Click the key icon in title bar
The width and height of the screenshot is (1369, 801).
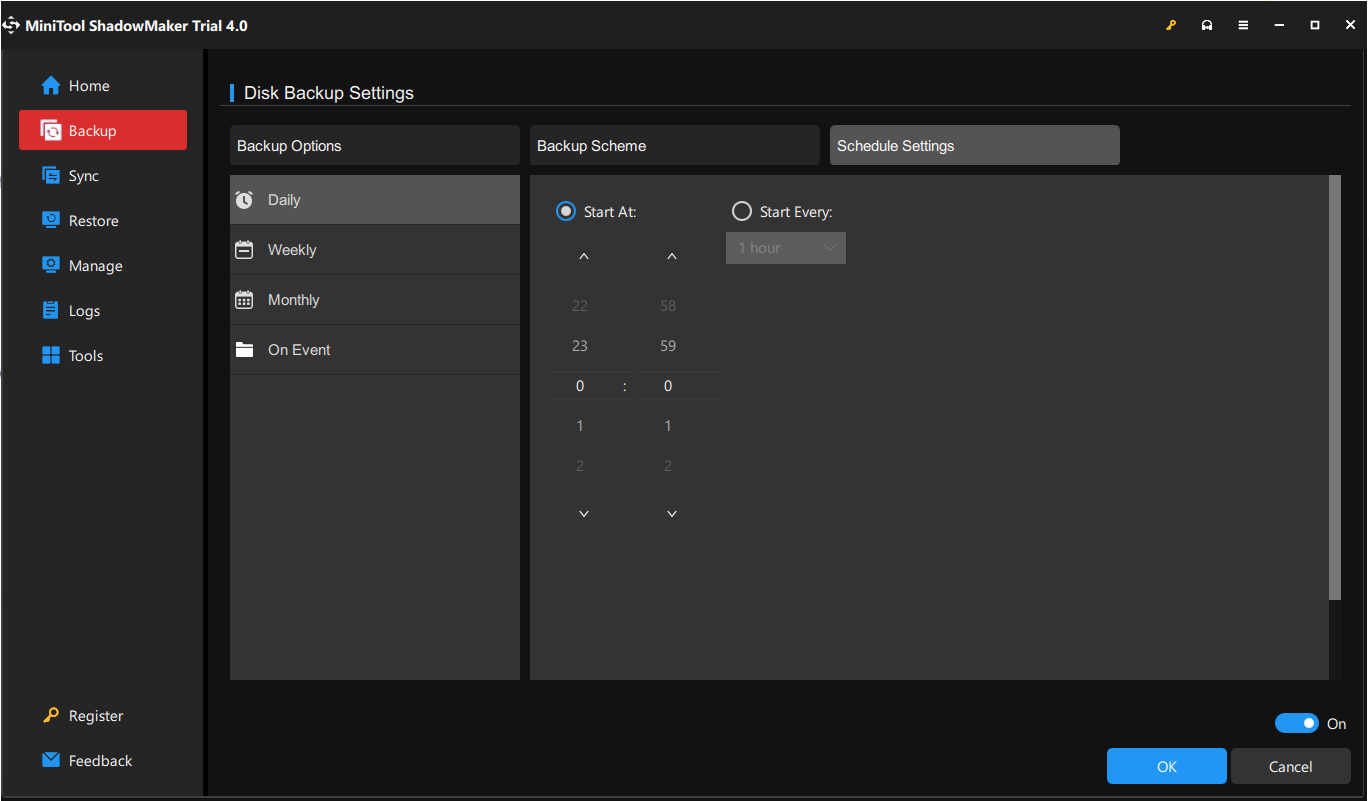pyautogui.click(x=1171, y=25)
